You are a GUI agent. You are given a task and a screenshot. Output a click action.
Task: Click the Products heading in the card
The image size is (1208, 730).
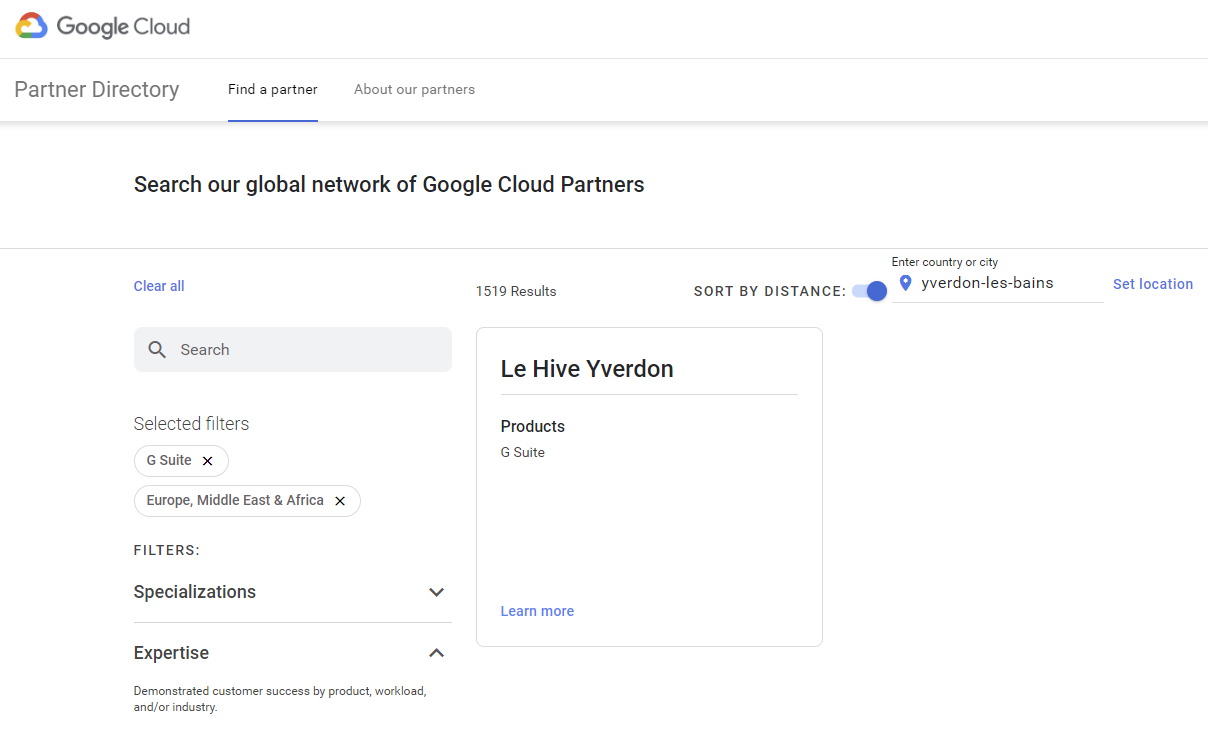pos(533,427)
